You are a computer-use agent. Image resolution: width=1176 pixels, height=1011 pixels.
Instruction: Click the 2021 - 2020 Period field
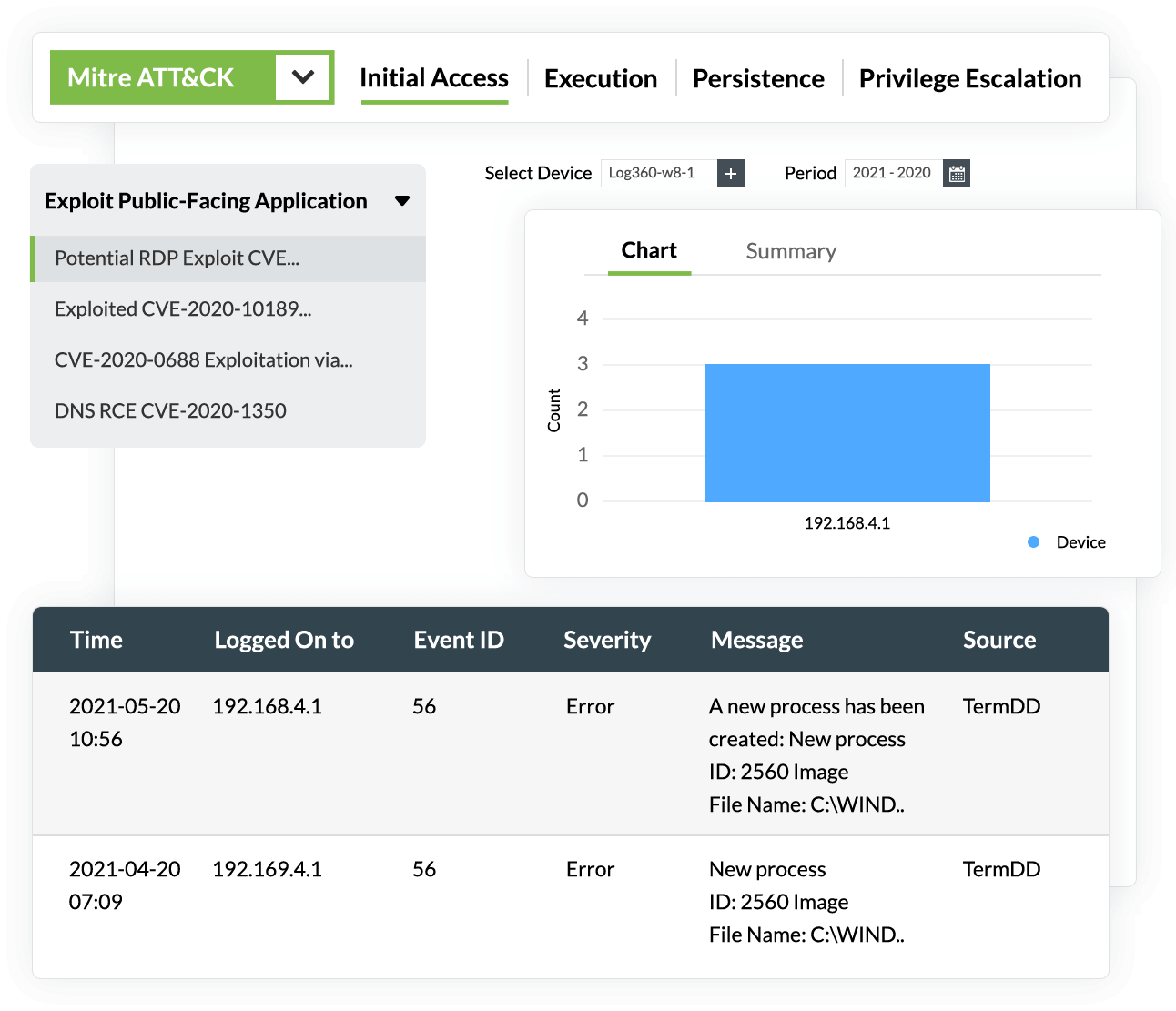892,173
